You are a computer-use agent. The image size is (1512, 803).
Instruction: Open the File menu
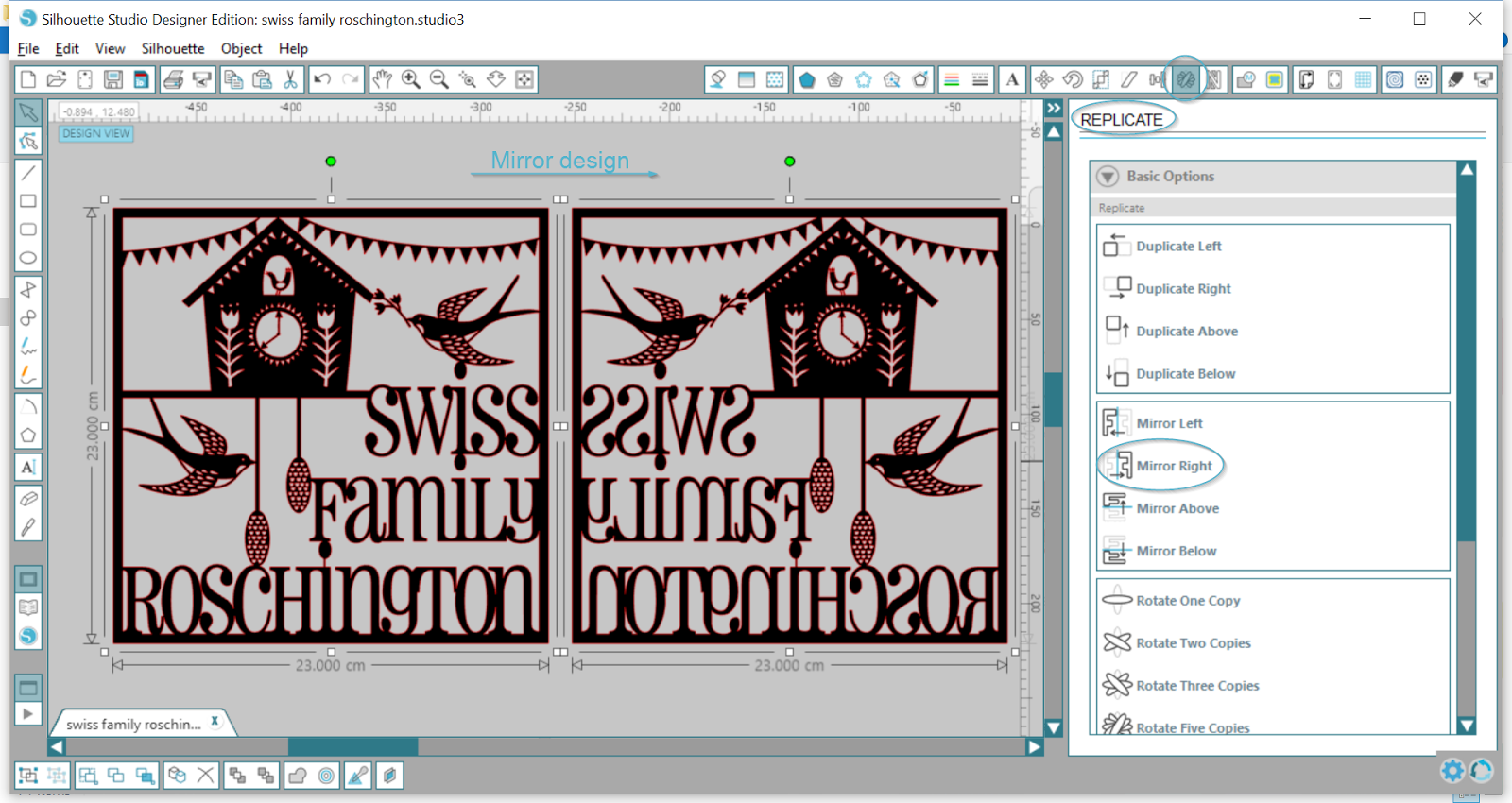[28, 48]
